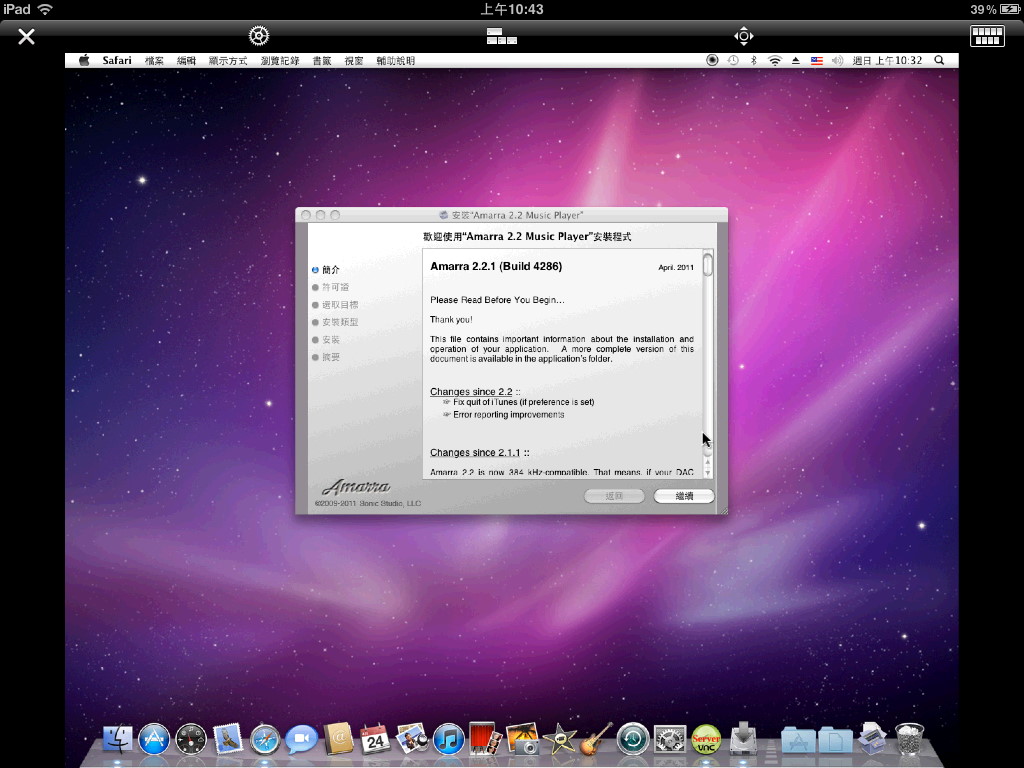Open Mail stamp icon in Dock

(x=228, y=740)
